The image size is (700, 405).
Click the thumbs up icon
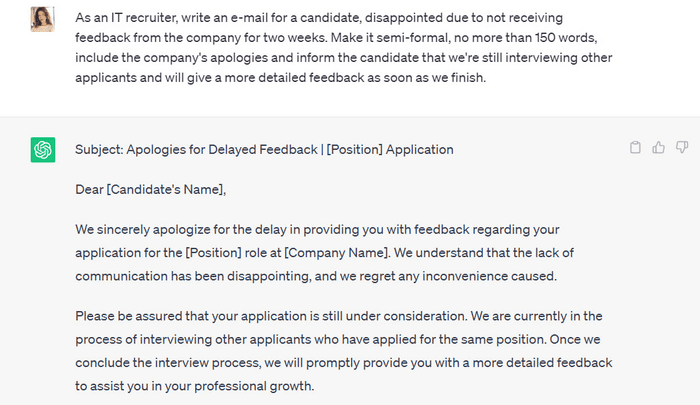[x=658, y=148]
